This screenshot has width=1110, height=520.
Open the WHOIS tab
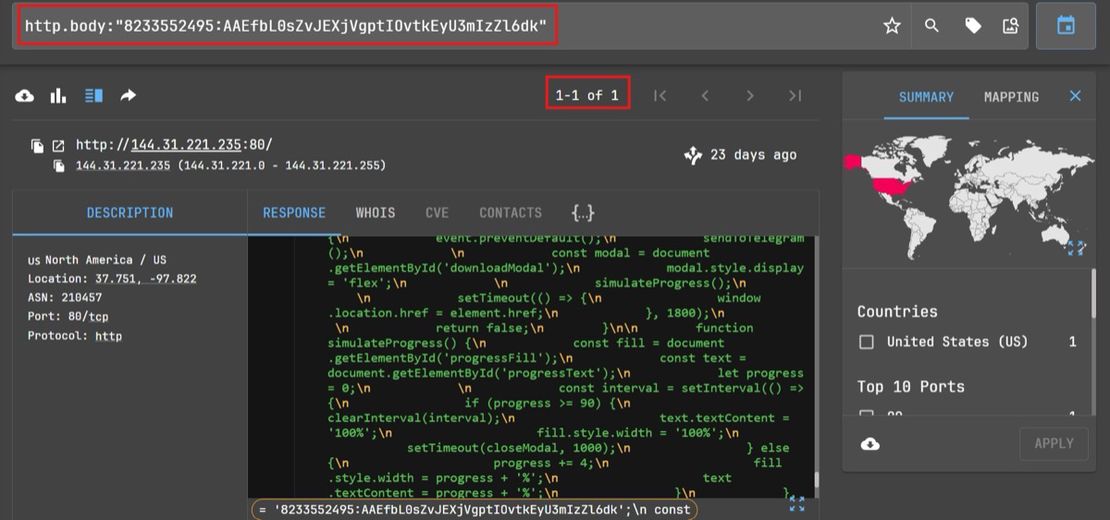coord(375,212)
